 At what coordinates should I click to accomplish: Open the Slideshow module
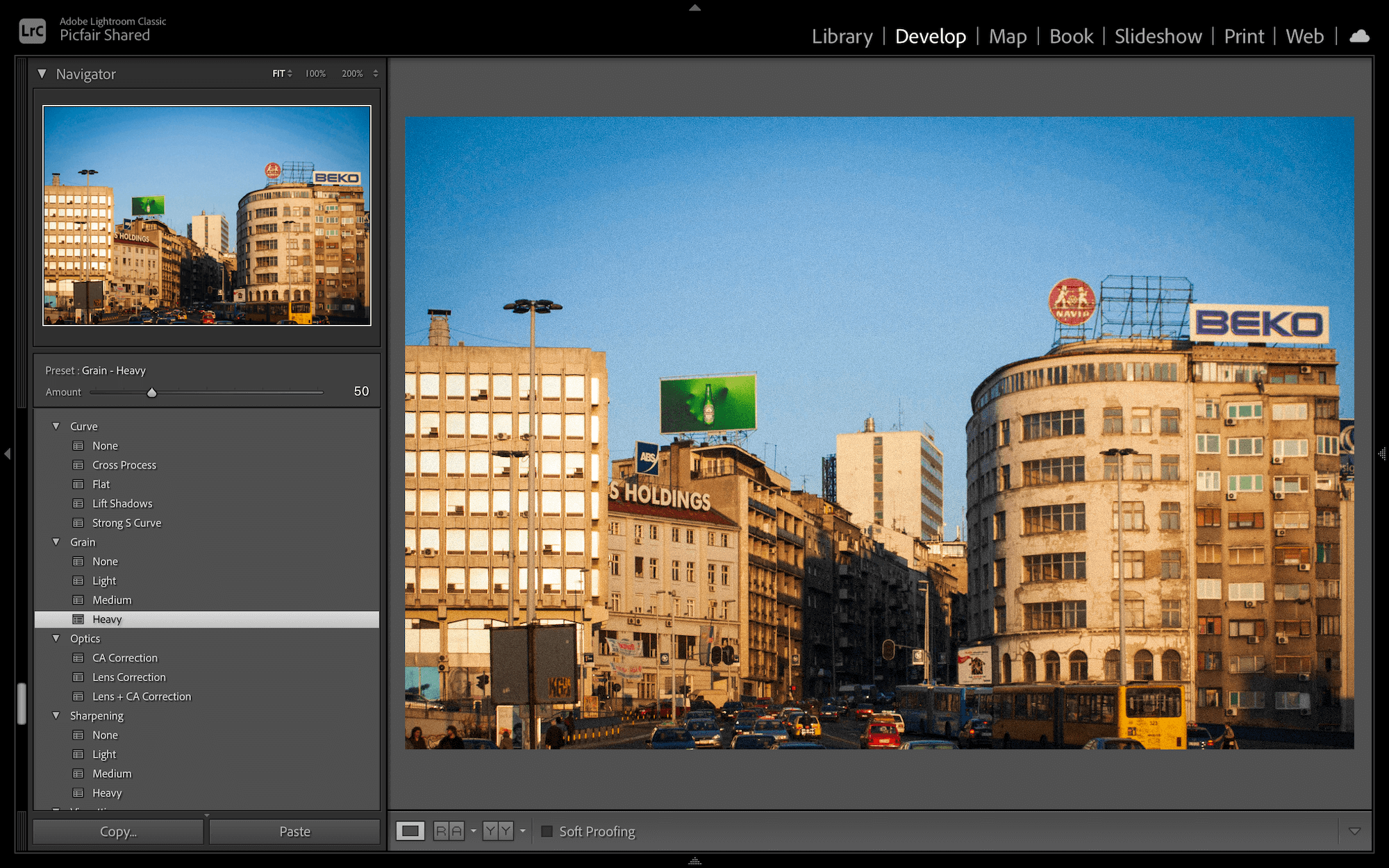point(1158,36)
